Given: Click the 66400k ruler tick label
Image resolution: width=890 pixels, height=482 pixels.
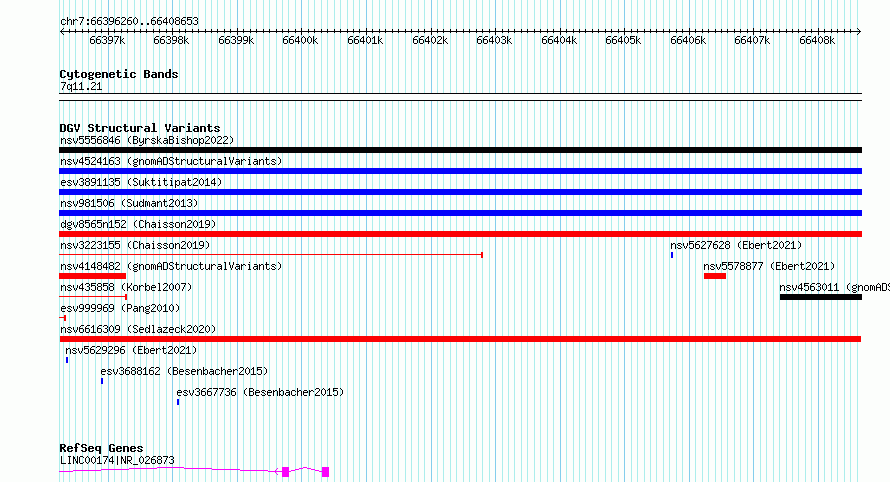Looking at the screenshot, I should [x=300, y=40].
